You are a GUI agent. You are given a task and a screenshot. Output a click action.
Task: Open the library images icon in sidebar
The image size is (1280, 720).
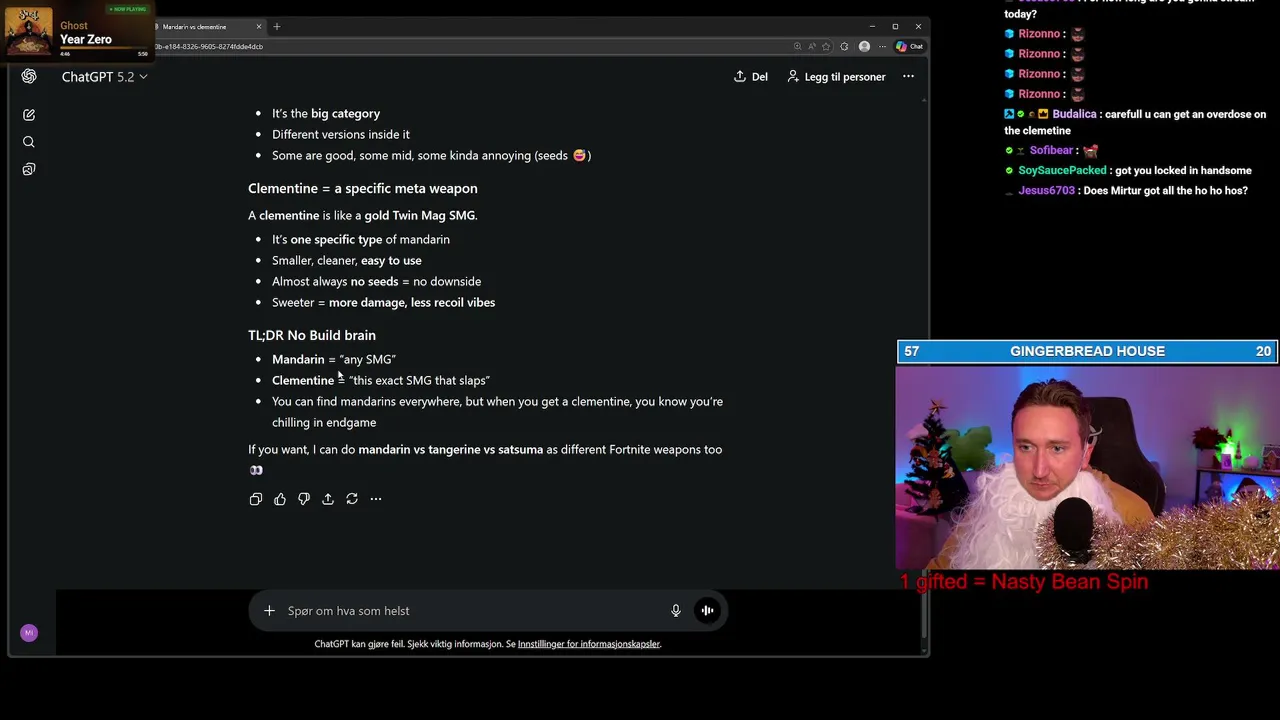29,169
